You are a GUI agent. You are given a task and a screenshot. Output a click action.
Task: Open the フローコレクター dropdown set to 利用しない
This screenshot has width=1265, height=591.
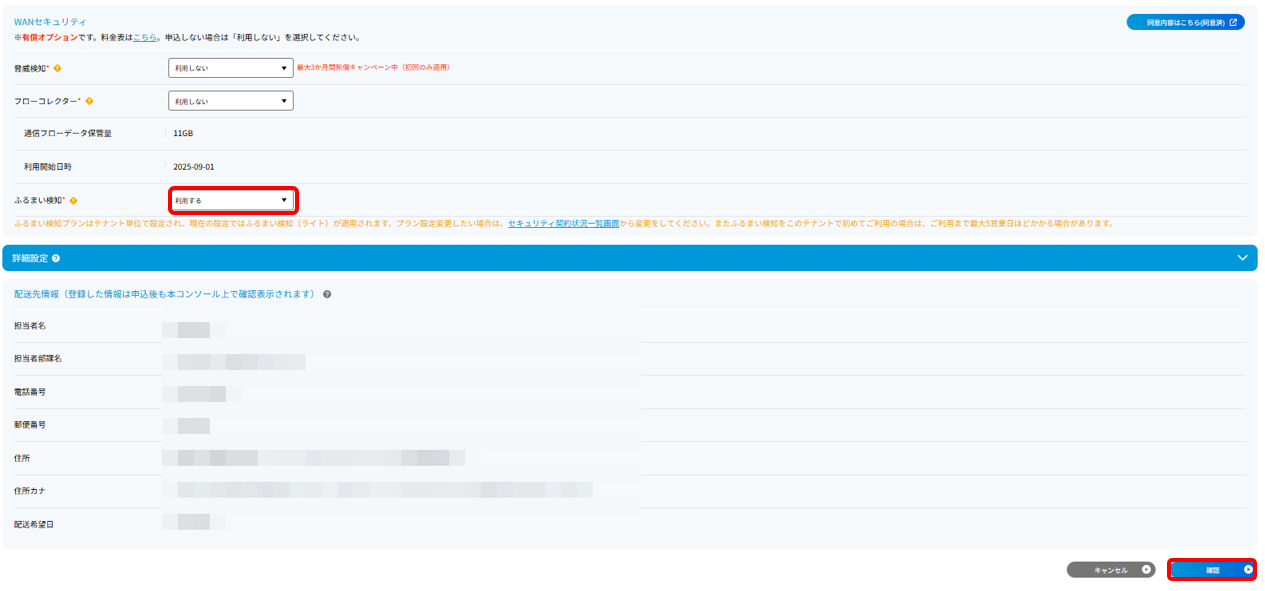point(230,100)
